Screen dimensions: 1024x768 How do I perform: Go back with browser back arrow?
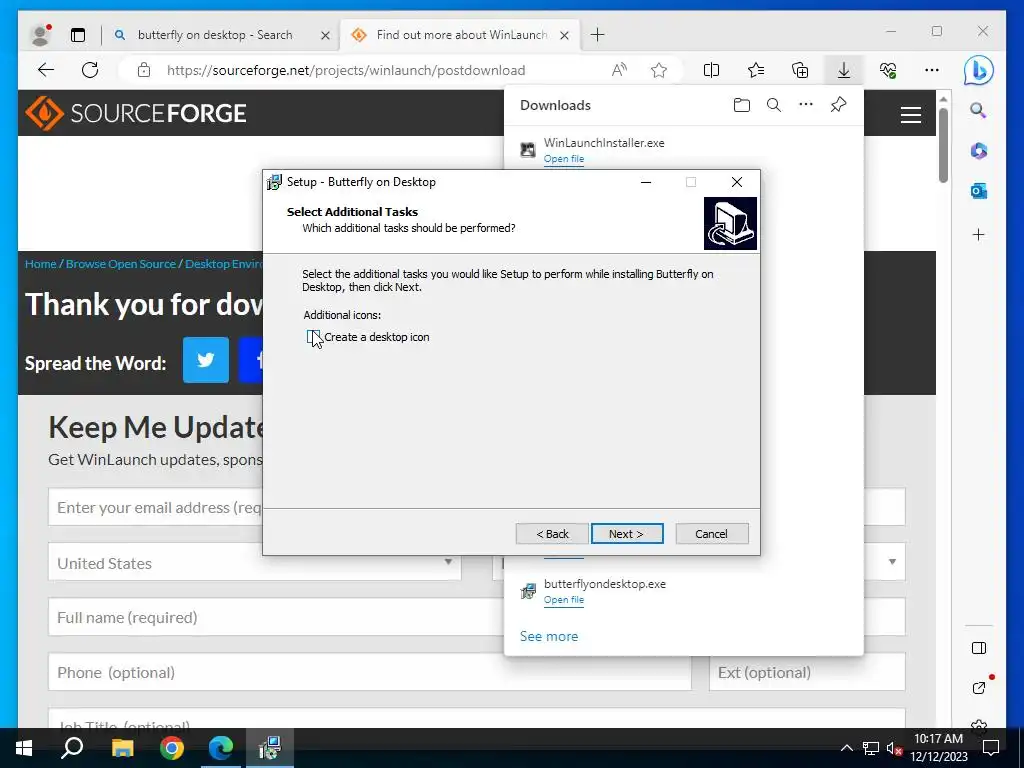[46, 70]
